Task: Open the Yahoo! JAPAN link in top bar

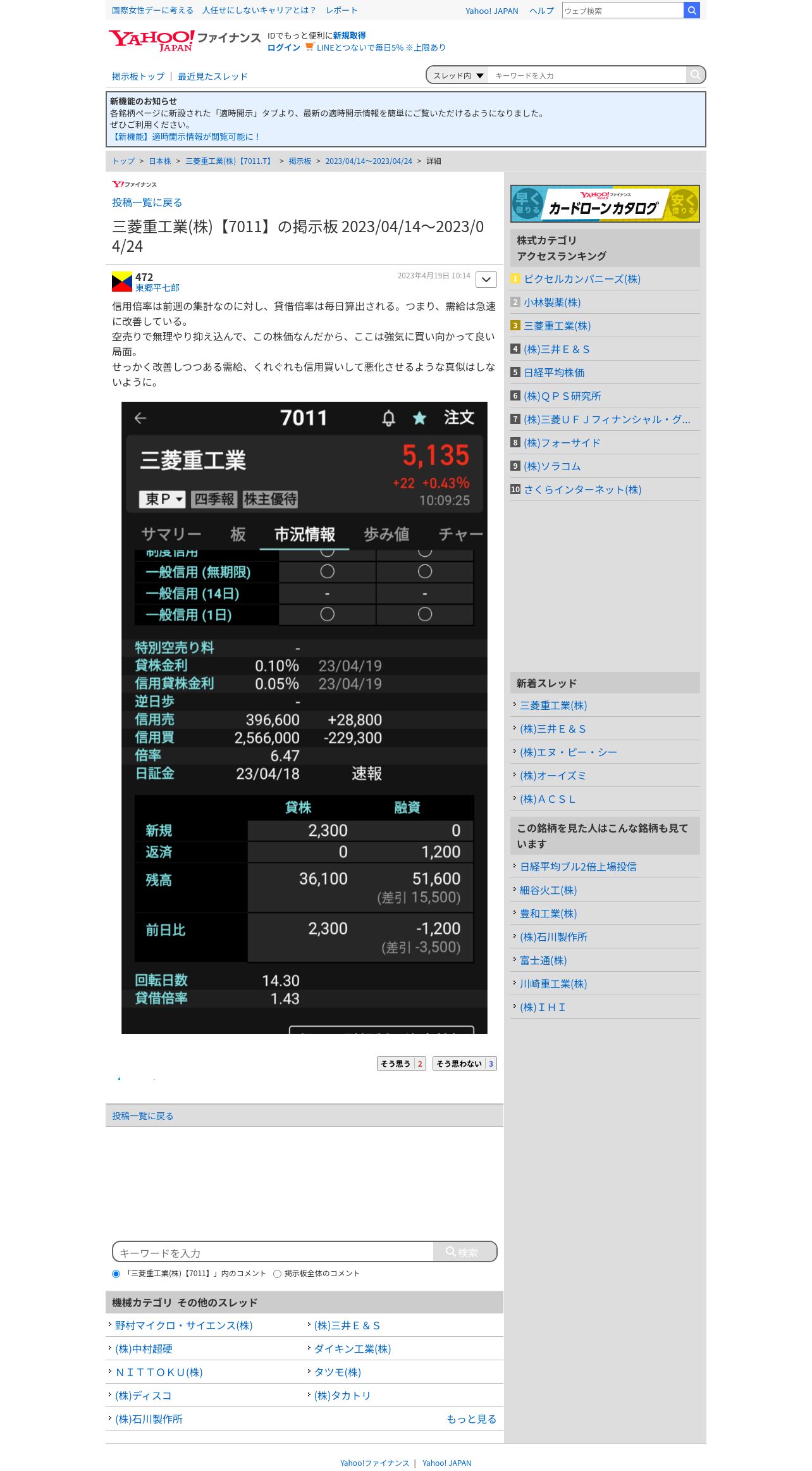Action: pyautogui.click(x=492, y=11)
